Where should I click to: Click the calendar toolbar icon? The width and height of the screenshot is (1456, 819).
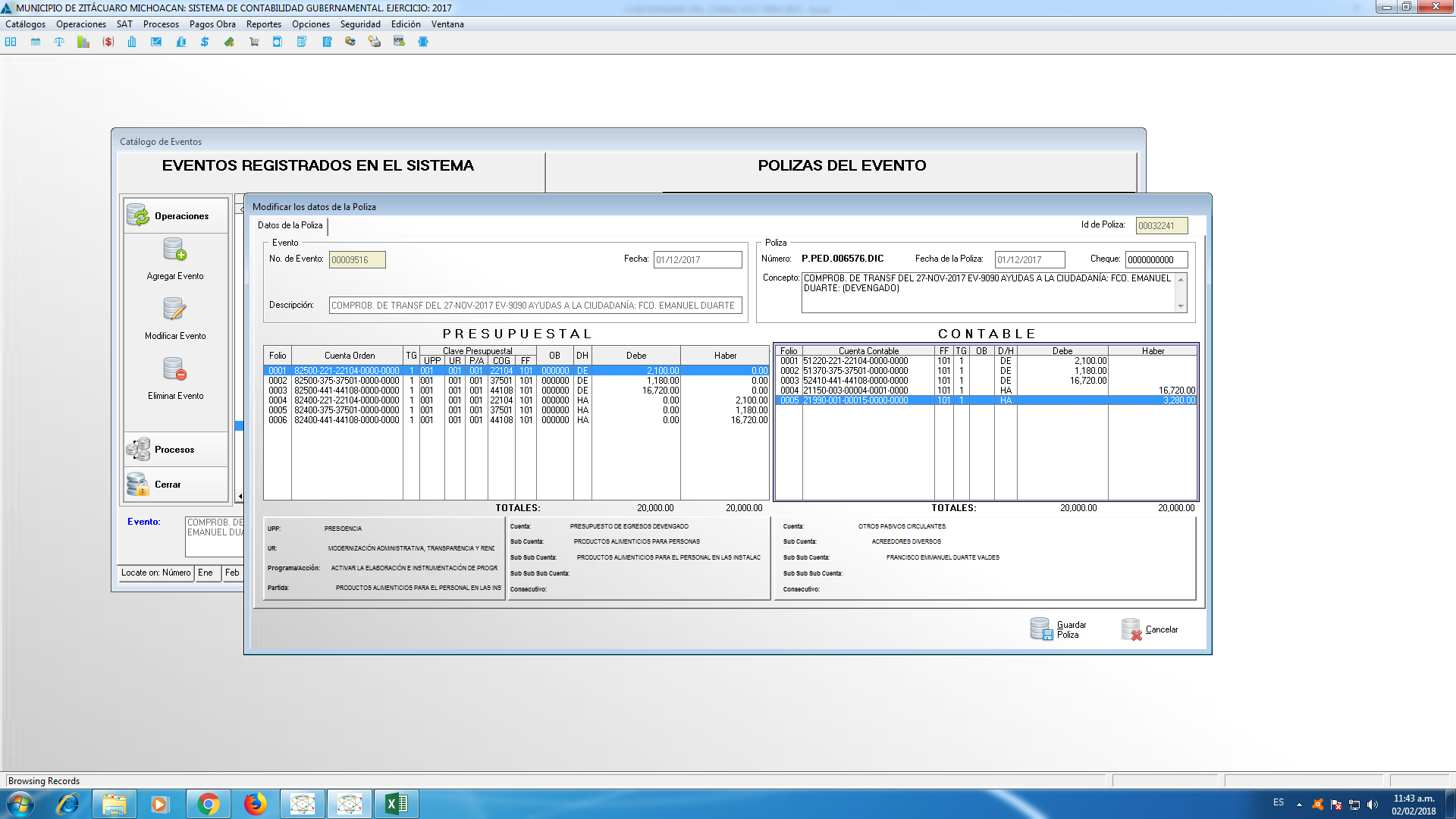36,42
